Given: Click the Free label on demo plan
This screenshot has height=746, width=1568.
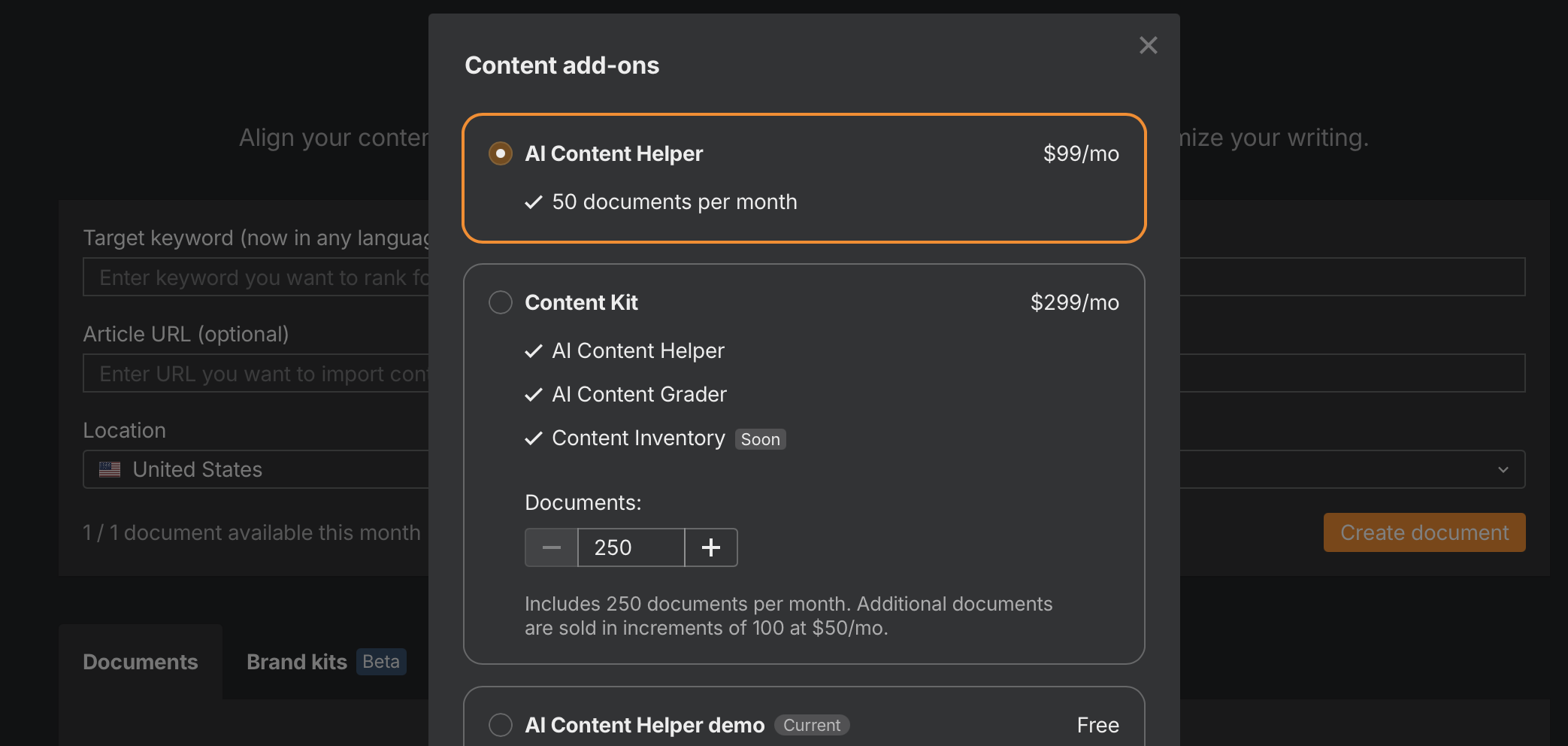Looking at the screenshot, I should coord(1098,725).
